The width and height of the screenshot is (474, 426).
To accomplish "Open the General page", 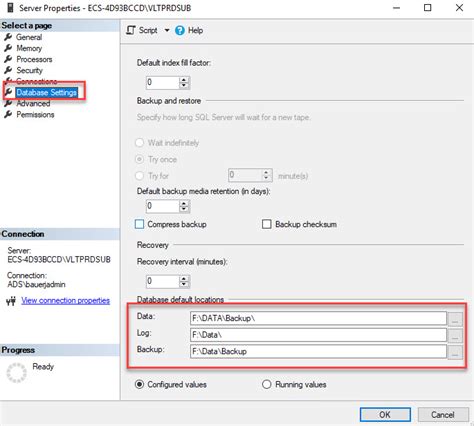I will (29, 37).
